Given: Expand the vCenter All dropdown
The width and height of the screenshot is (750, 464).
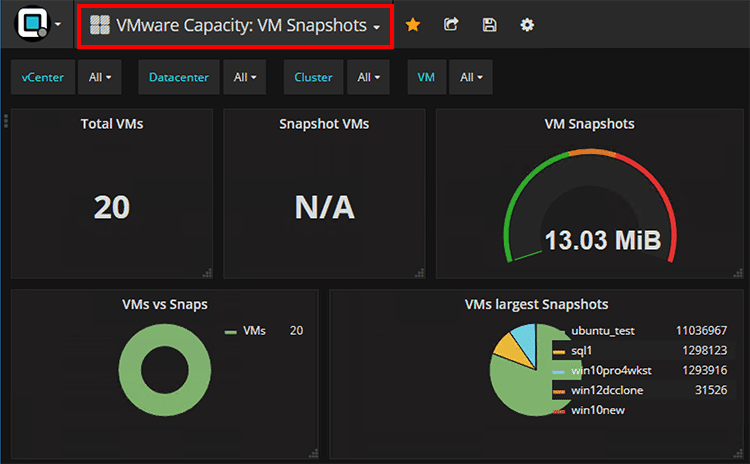Looking at the screenshot, I should 99,77.
